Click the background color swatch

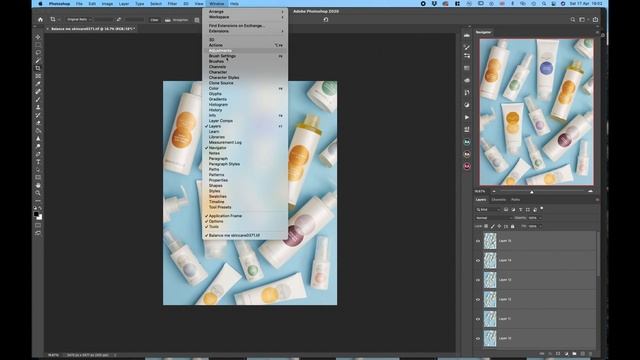point(40,217)
